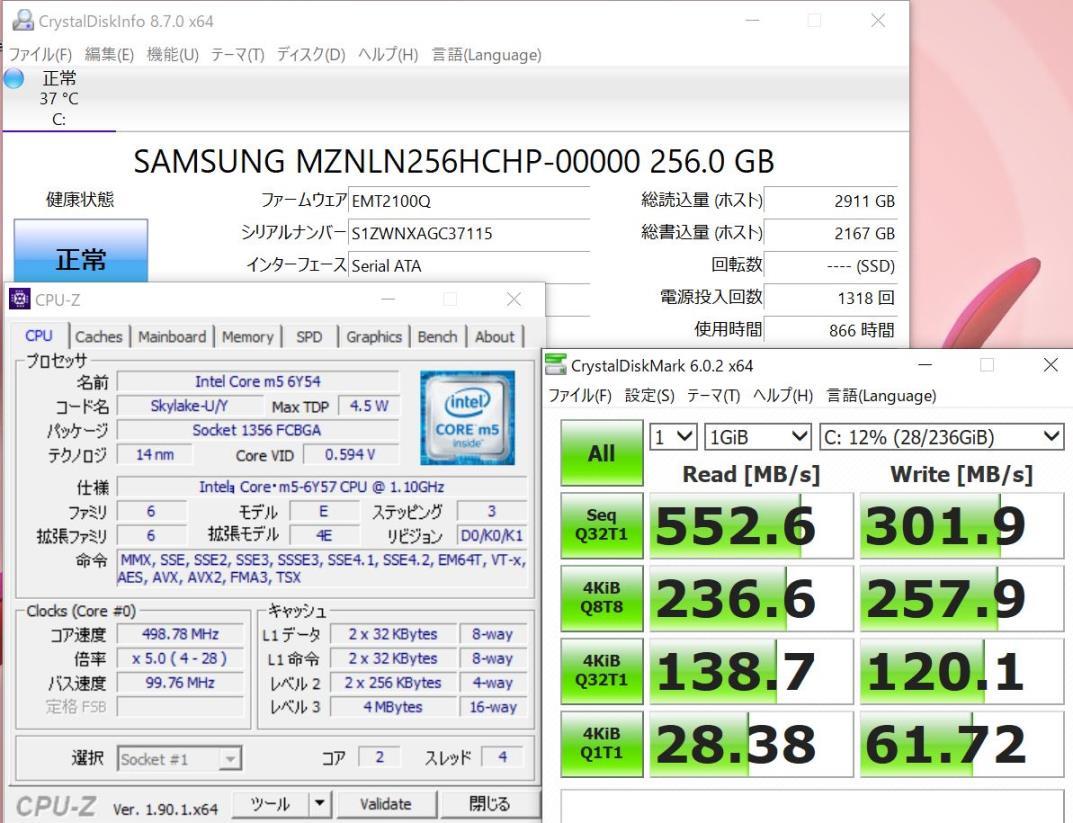Click the CPU-Z title bar icon
Viewport: 1073px width, 823px height.
pos(20,300)
